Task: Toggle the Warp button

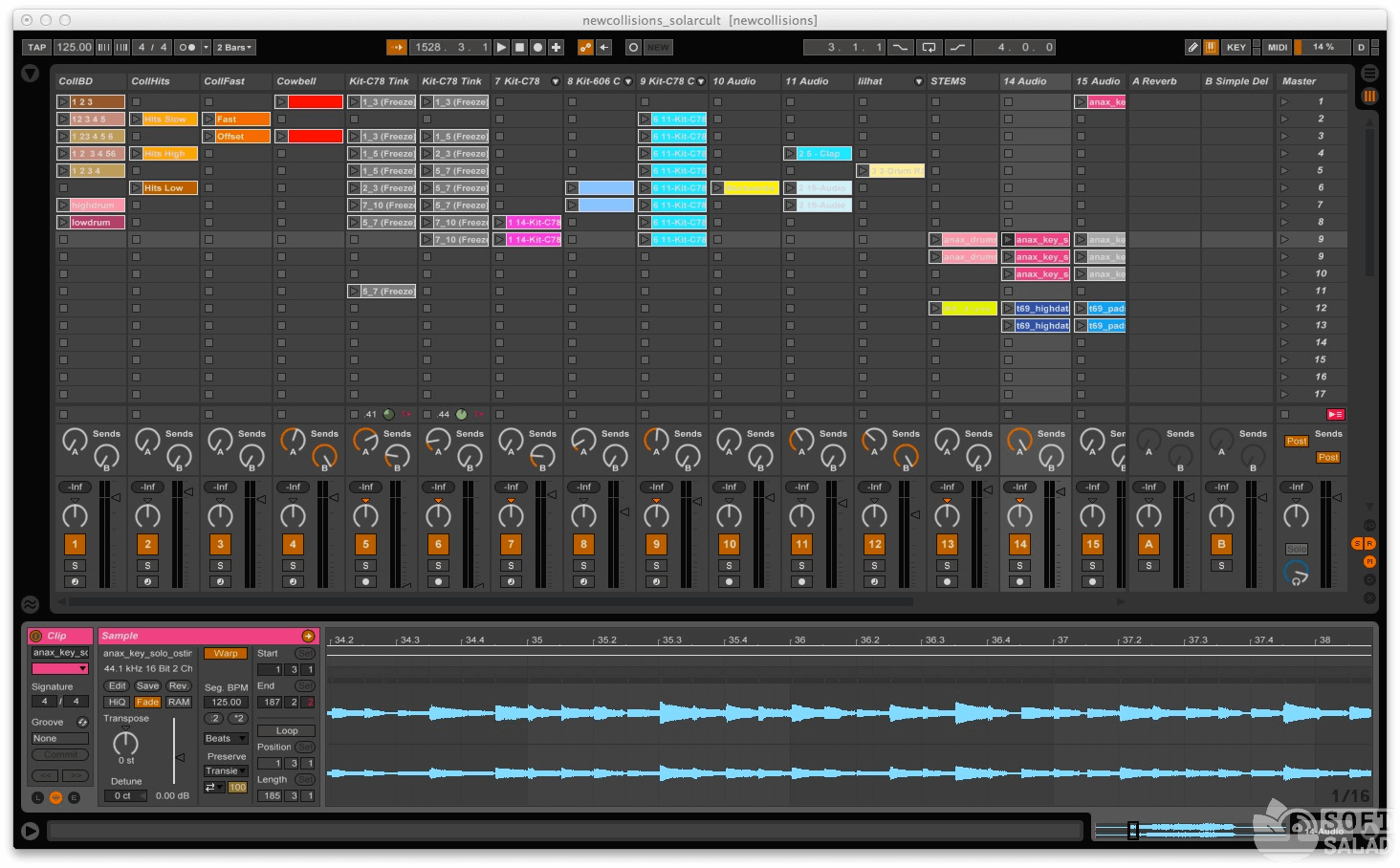Action: pyautogui.click(x=226, y=654)
